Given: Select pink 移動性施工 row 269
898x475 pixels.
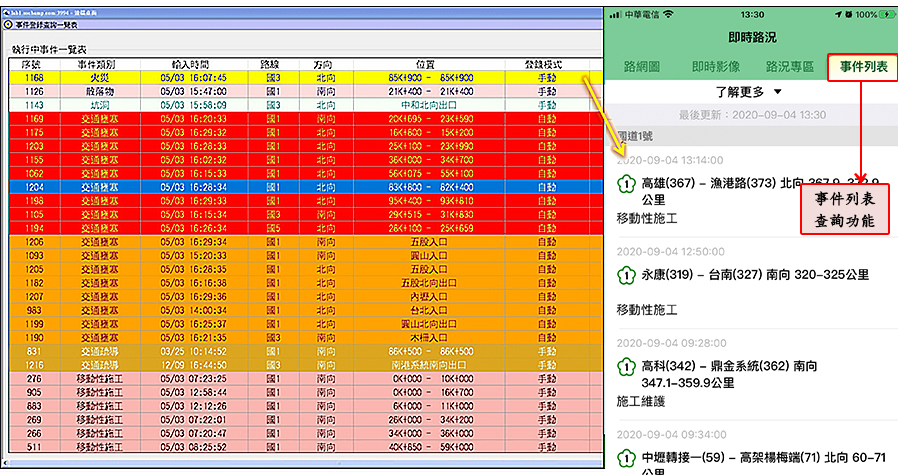Looking at the screenshot, I should point(304,420).
